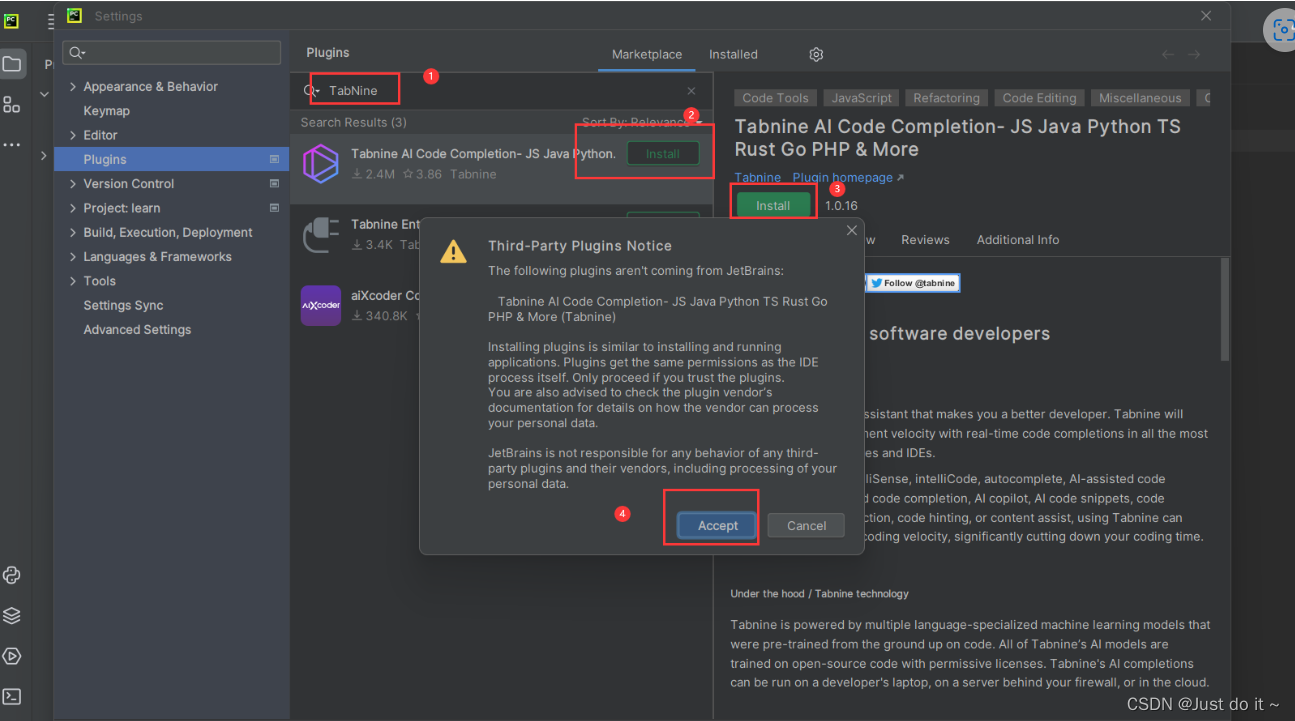
Task: Click the Refactoring tag
Action: pos(946,98)
